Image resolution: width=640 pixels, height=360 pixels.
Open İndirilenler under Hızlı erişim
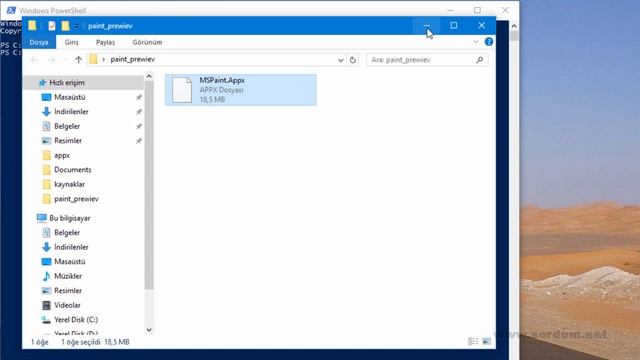71,111
